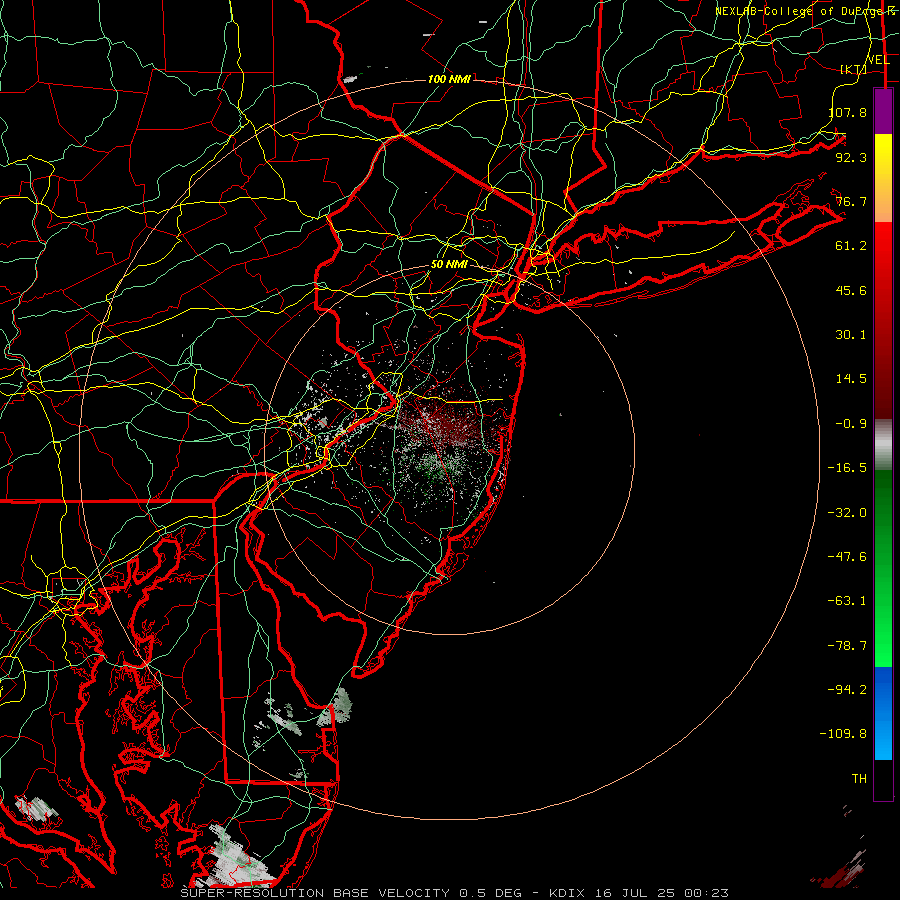The image size is (900, 900).
Task: Click the VEL legend title
Action: [x=878, y=60]
